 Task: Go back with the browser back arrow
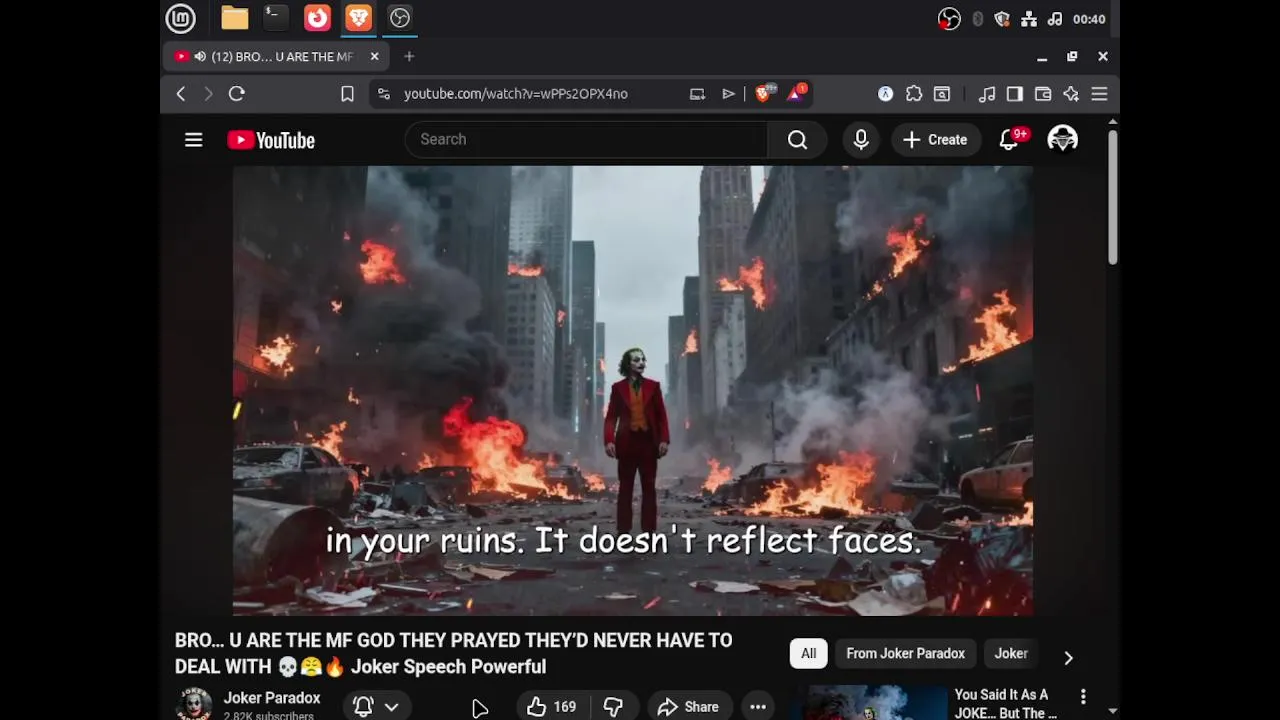[181, 94]
